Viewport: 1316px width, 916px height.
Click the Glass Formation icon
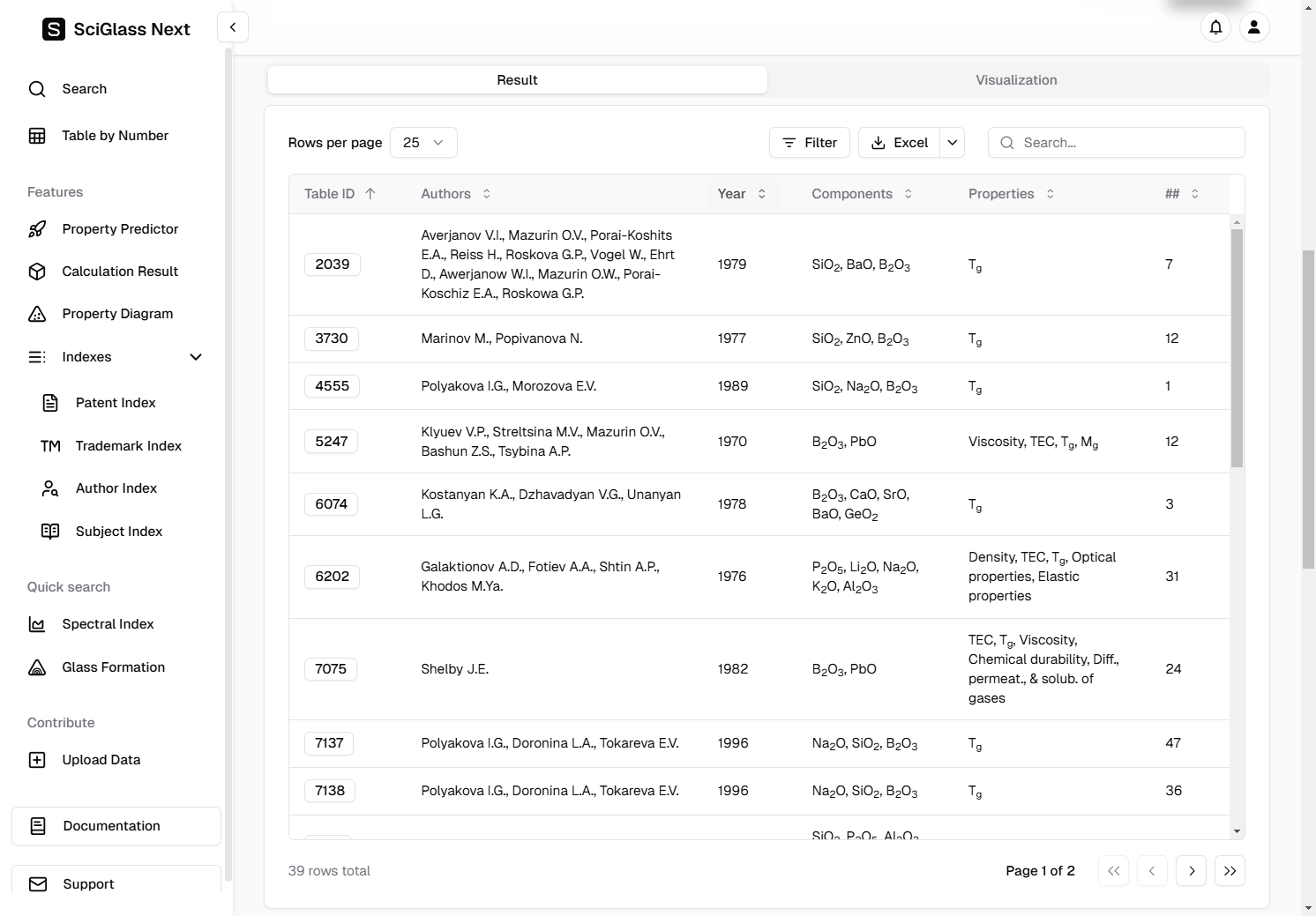pos(37,667)
